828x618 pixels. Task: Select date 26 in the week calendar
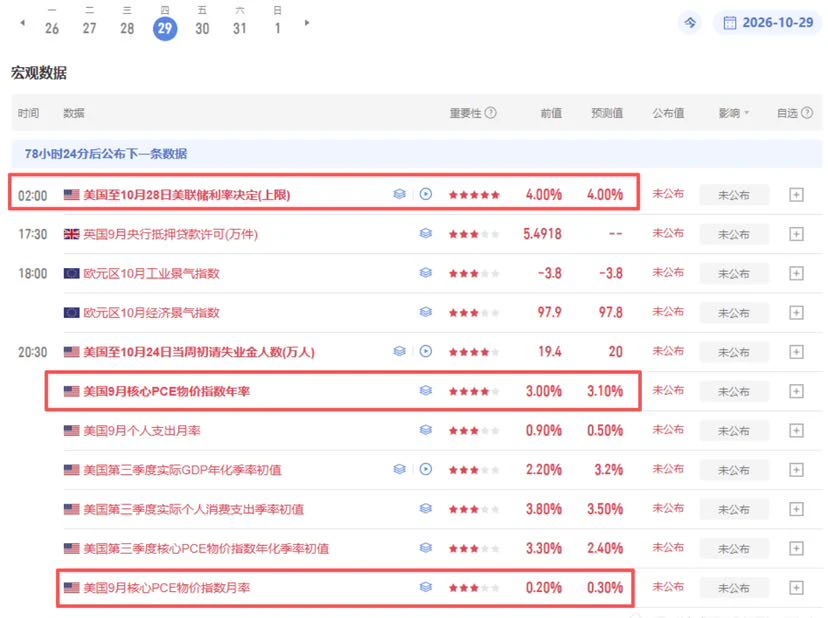[x=52, y=29]
